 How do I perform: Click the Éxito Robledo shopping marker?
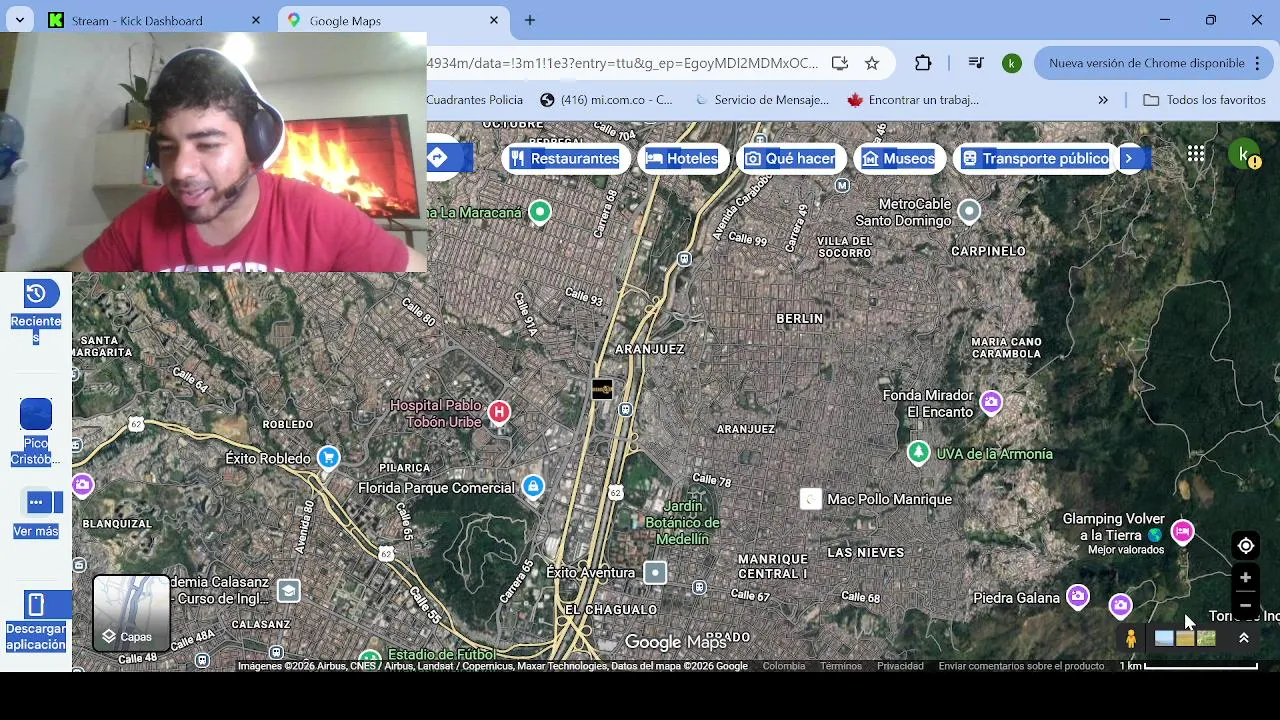pyautogui.click(x=328, y=458)
